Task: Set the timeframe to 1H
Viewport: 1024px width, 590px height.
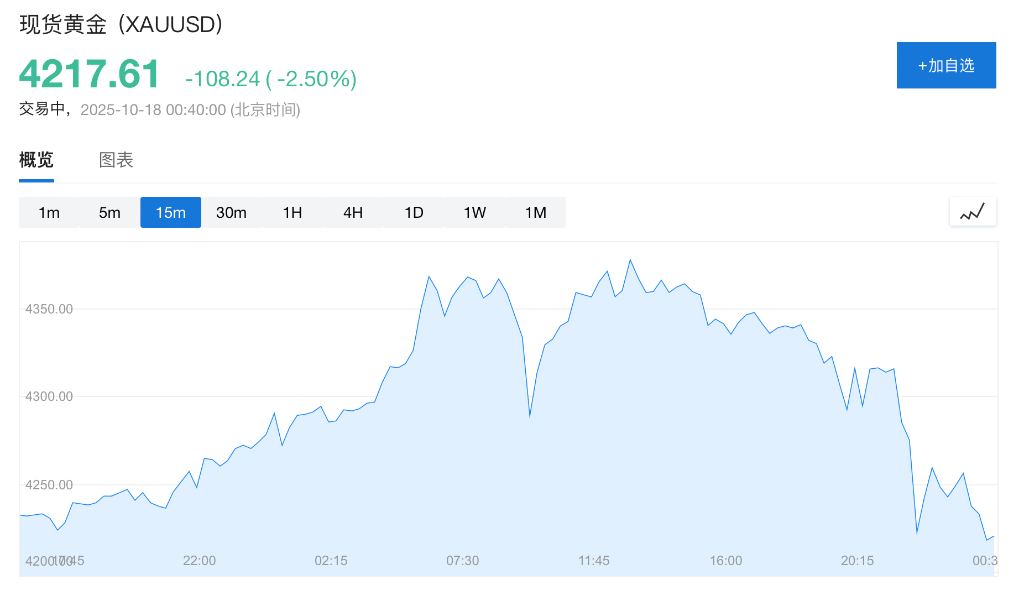Action: pyautogui.click(x=292, y=212)
